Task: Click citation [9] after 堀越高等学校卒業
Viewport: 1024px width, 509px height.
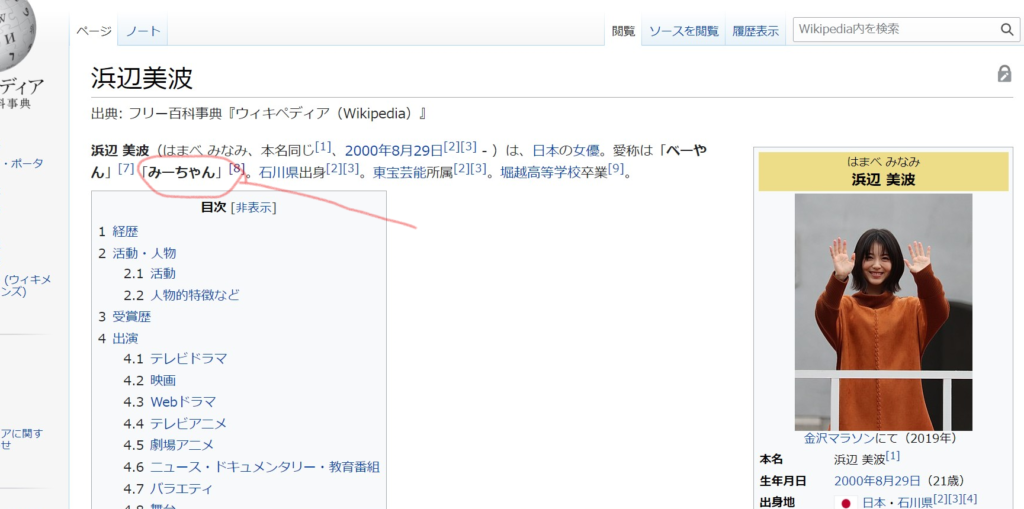Action: [x=617, y=169]
